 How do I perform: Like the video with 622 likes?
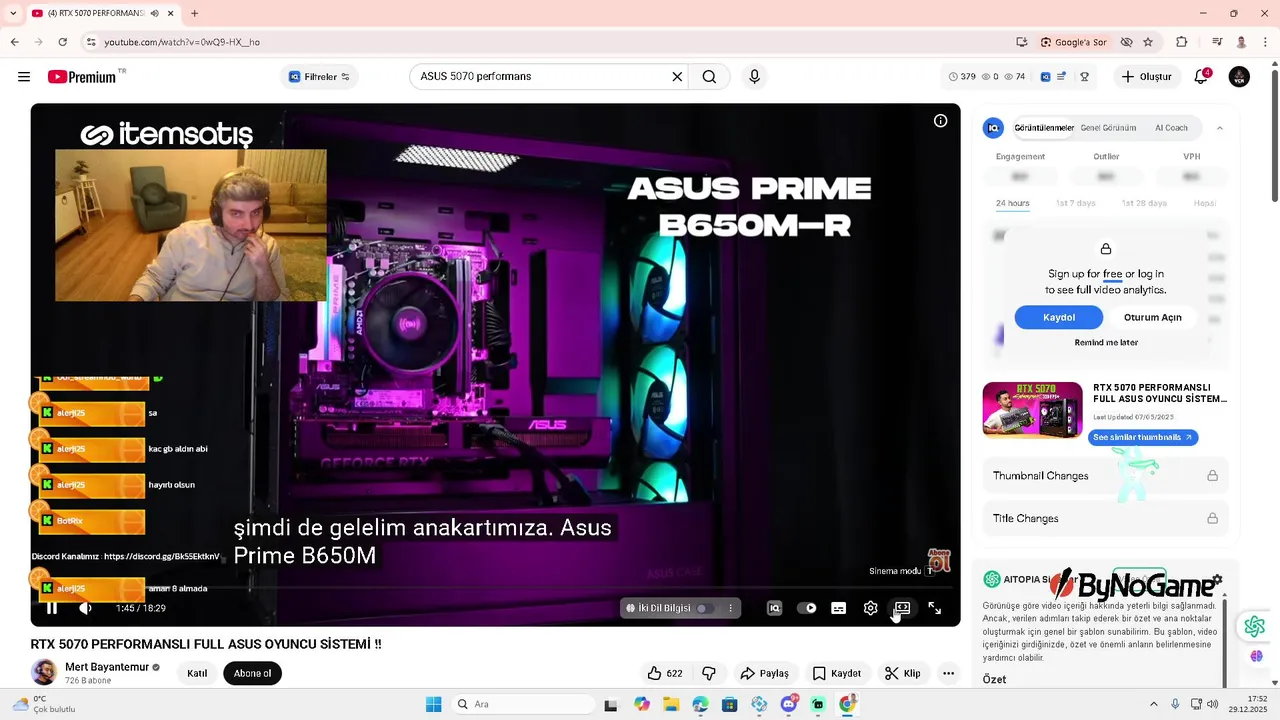click(x=665, y=673)
